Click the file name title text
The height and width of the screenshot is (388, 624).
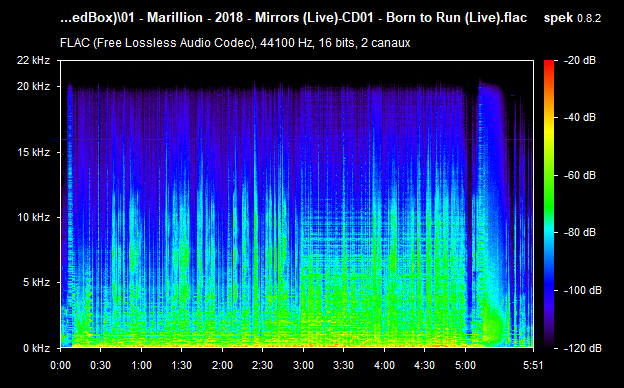click(294, 18)
